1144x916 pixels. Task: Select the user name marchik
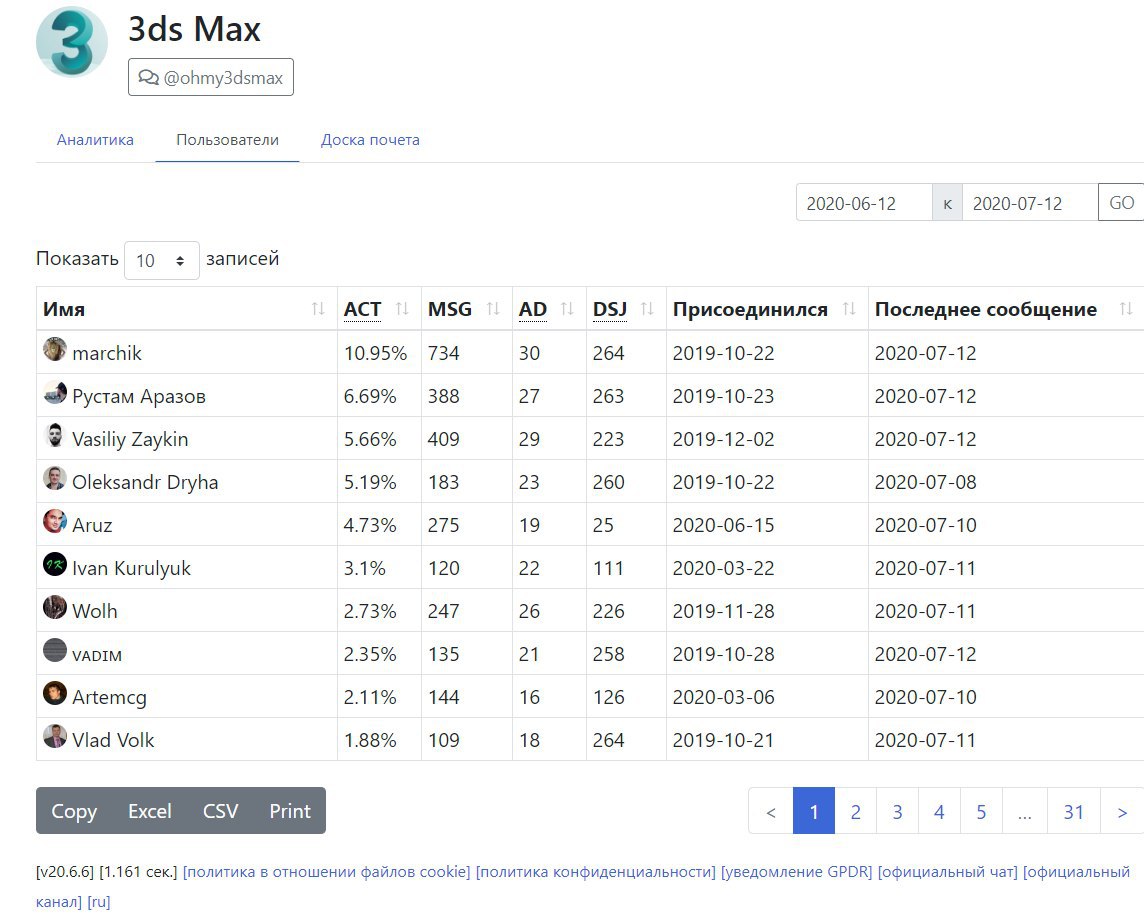pyautogui.click(x=107, y=353)
